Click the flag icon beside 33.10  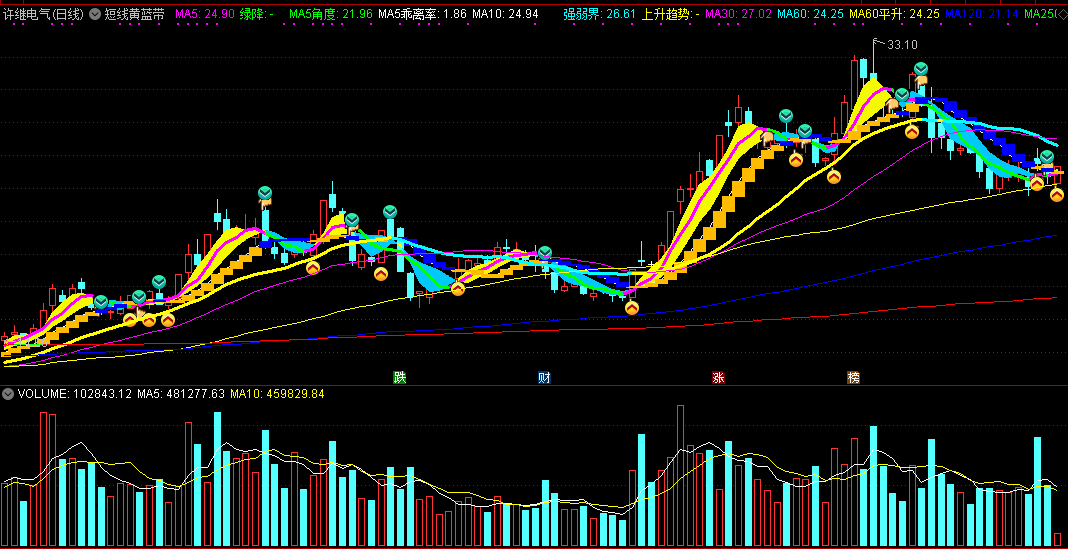(x=877, y=43)
